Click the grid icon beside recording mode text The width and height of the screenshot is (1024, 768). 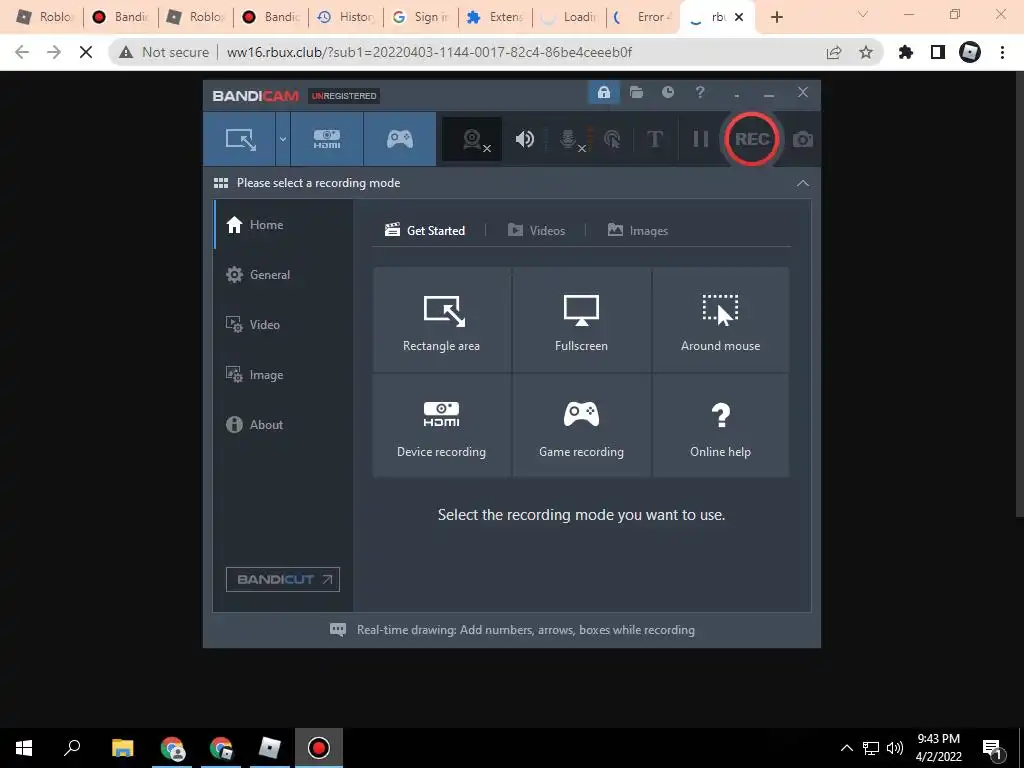pos(221,183)
